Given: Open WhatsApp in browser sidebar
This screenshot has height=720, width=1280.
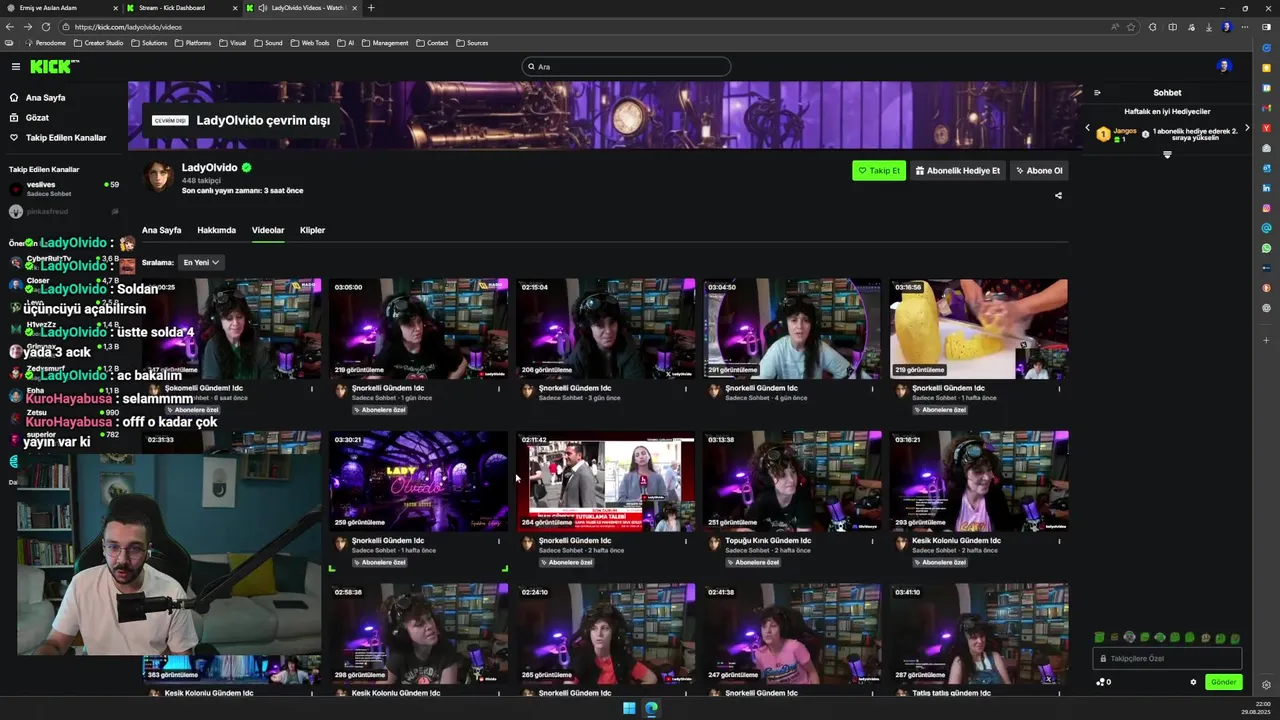Looking at the screenshot, I should [1267, 247].
